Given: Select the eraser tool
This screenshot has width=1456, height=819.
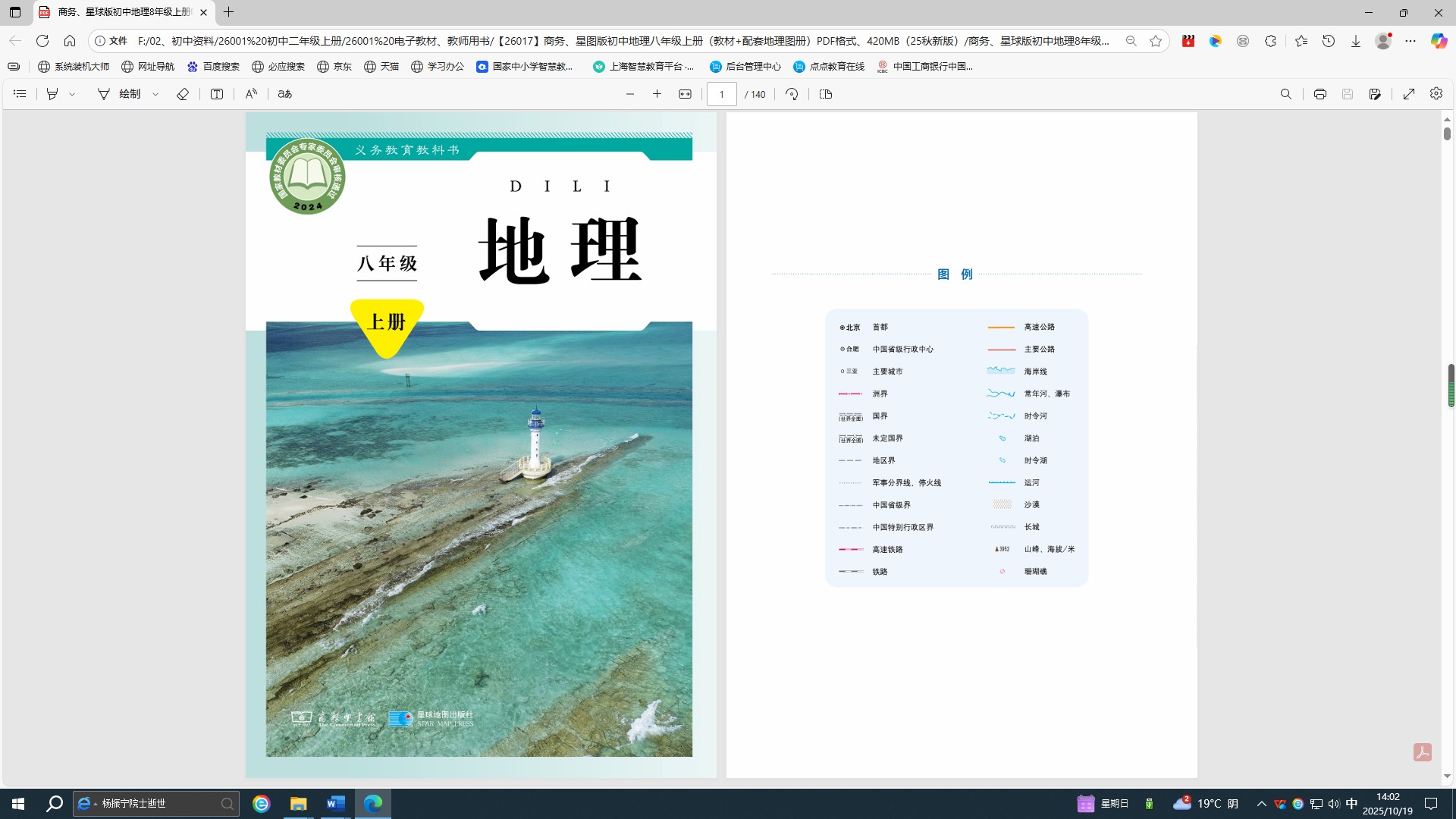Looking at the screenshot, I should click(x=183, y=94).
